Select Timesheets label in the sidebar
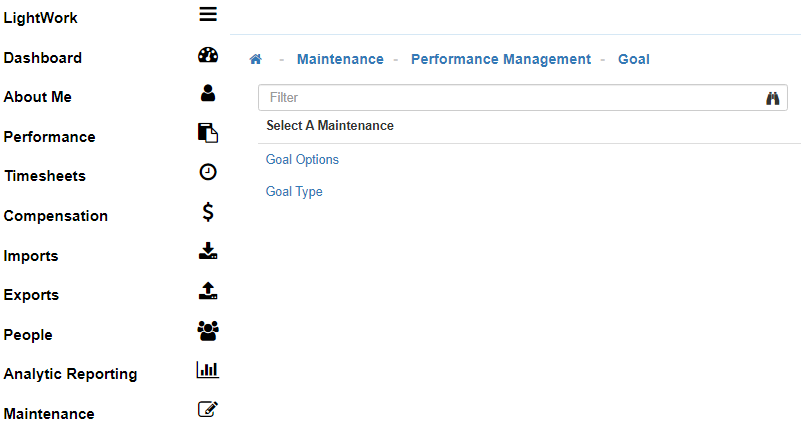The height and width of the screenshot is (439, 801). point(45,176)
